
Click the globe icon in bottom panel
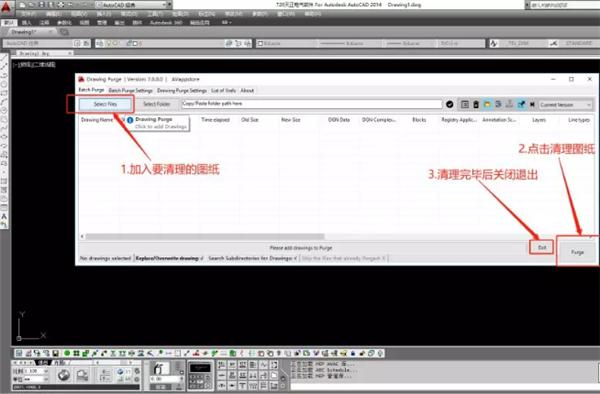point(64,374)
